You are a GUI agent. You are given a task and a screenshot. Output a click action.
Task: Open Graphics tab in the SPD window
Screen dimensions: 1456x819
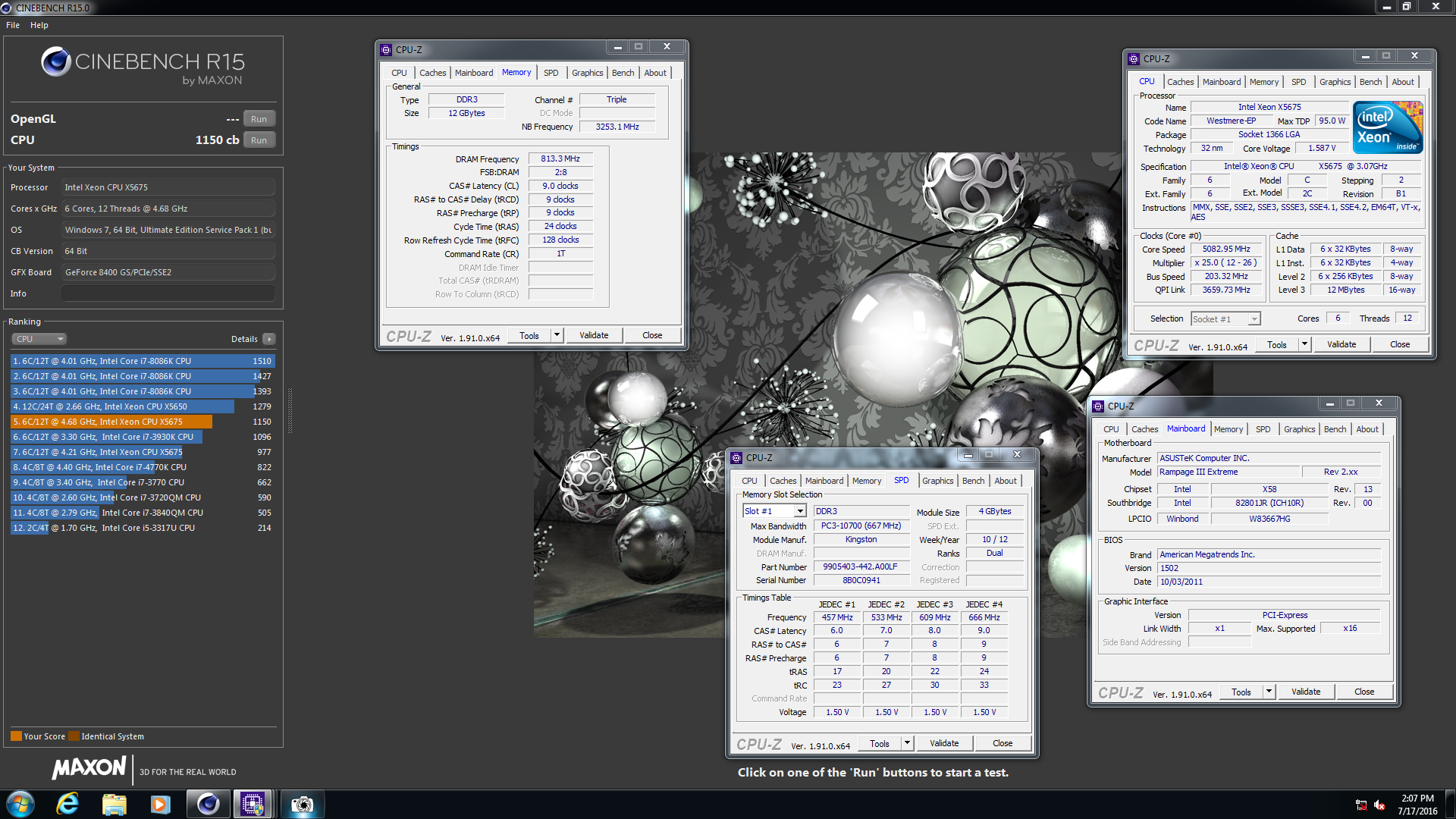click(937, 481)
